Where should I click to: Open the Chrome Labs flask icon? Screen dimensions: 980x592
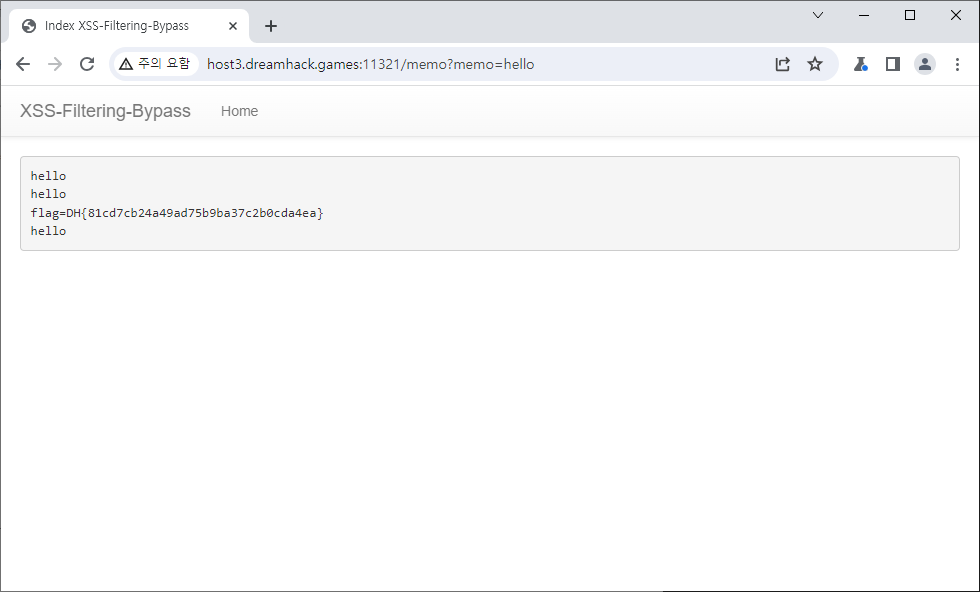point(860,64)
